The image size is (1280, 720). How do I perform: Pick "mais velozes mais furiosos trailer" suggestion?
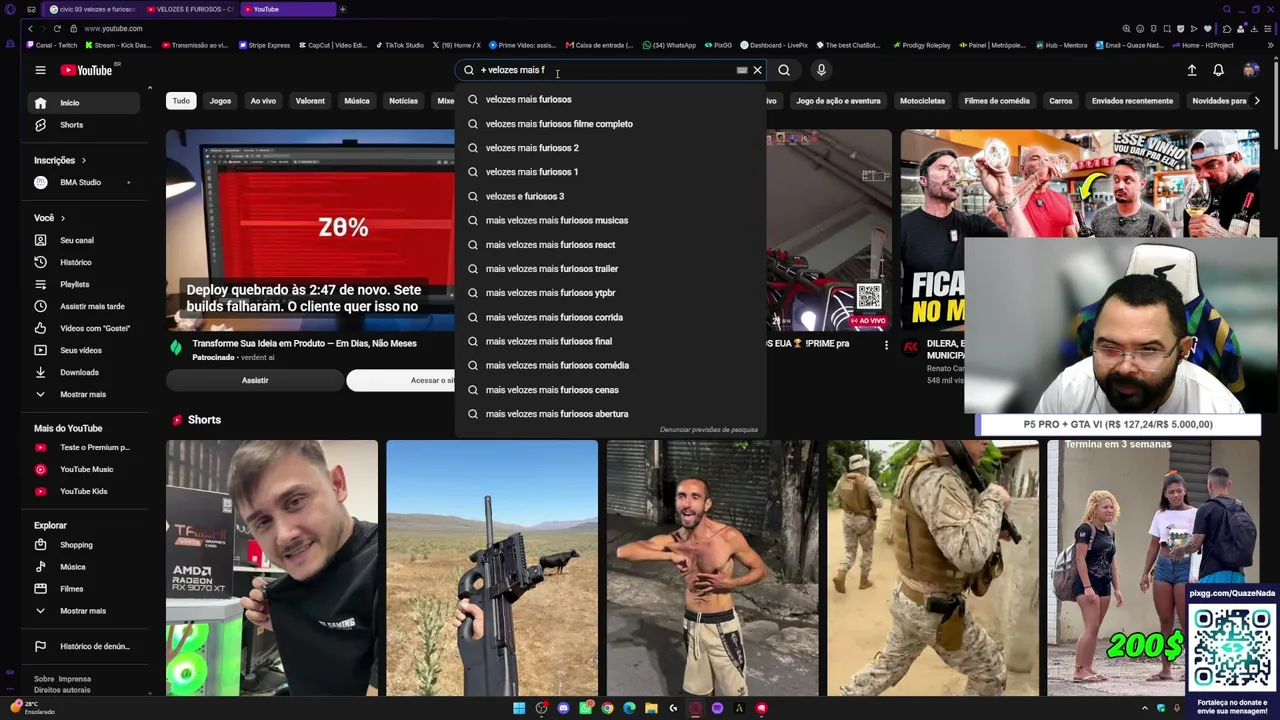(610, 269)
